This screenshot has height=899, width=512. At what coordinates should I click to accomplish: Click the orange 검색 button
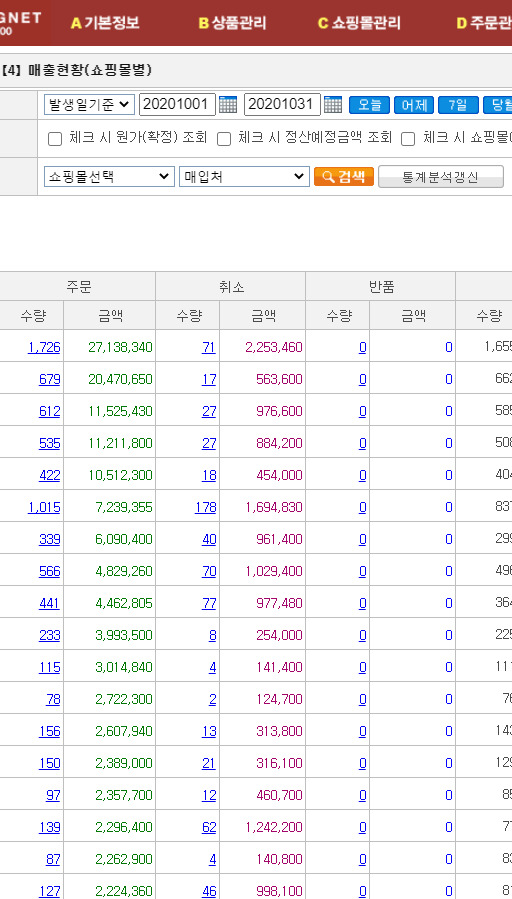(344, 177)
